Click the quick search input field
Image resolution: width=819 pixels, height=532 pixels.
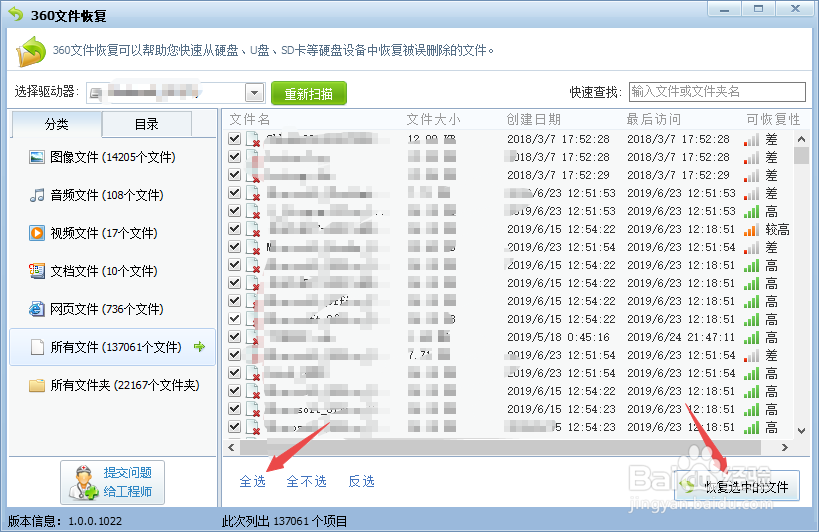click(717, 92)
